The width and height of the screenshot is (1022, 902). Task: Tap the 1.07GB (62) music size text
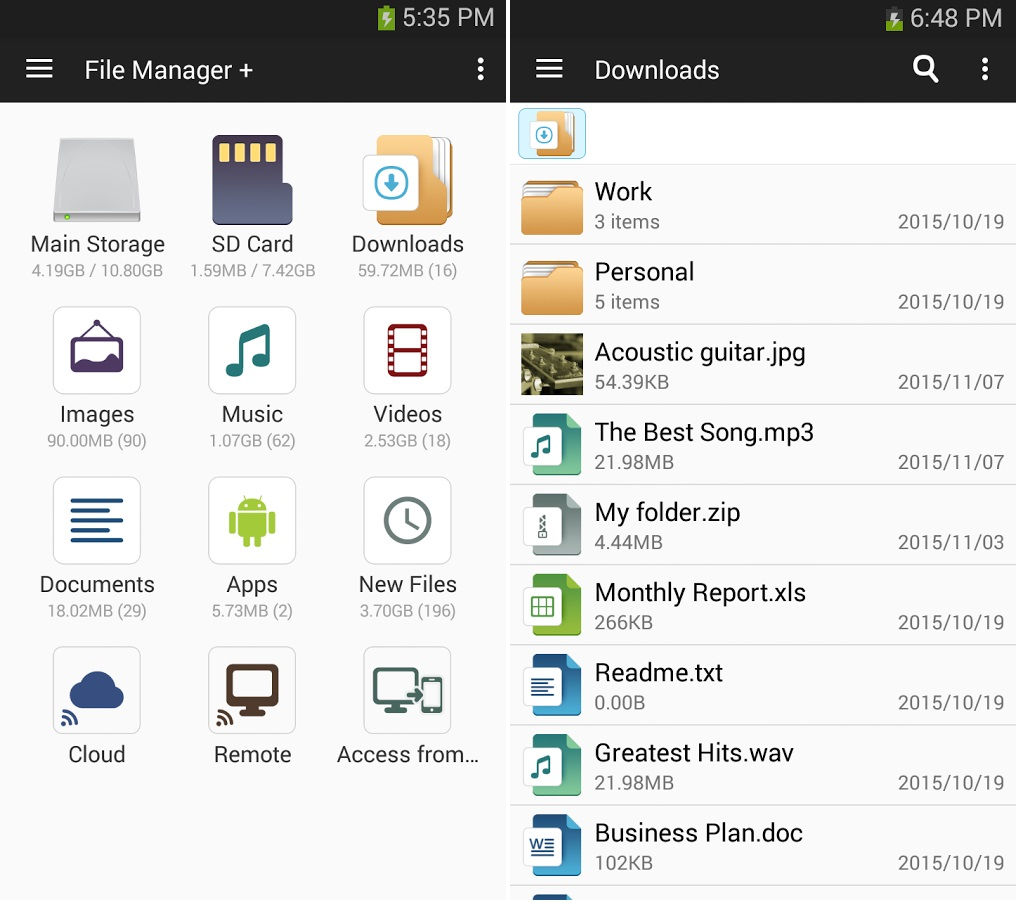(x=252, y=441)
